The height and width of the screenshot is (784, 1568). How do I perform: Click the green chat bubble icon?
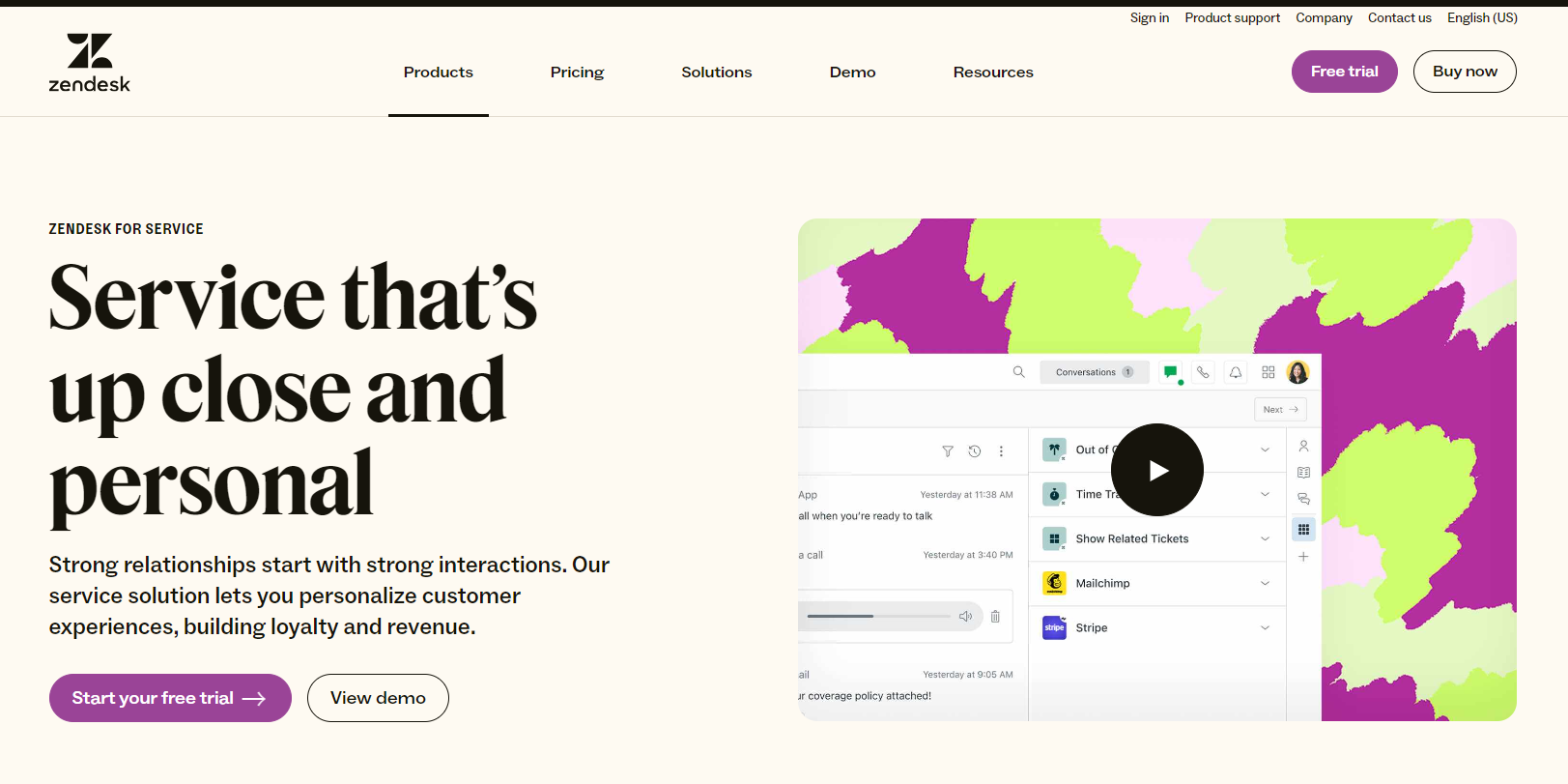coord(1171,372)
